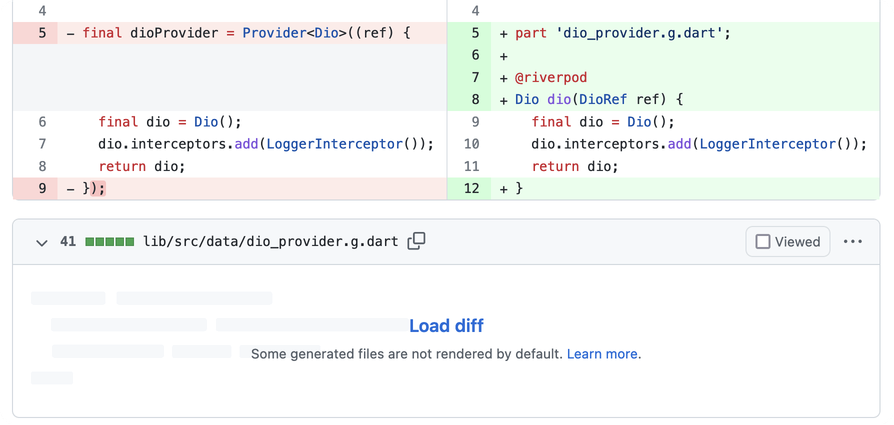Image resolution: width=894 pixels, height=425 pixels.
Task: Click 'final dio = Dio();' on right side
Action: click(x=603, y=122)
